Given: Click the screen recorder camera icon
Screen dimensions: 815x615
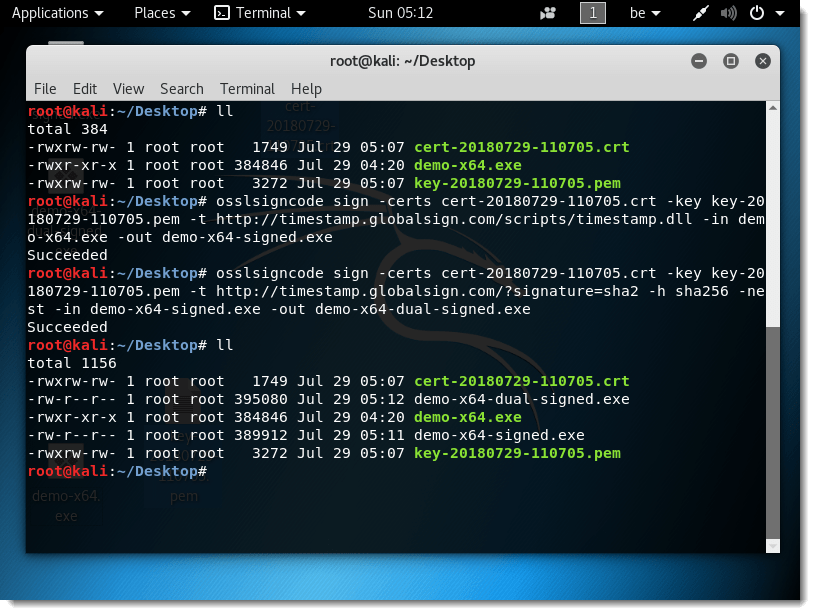Looking at the screenshot, I should click(548, 13).
